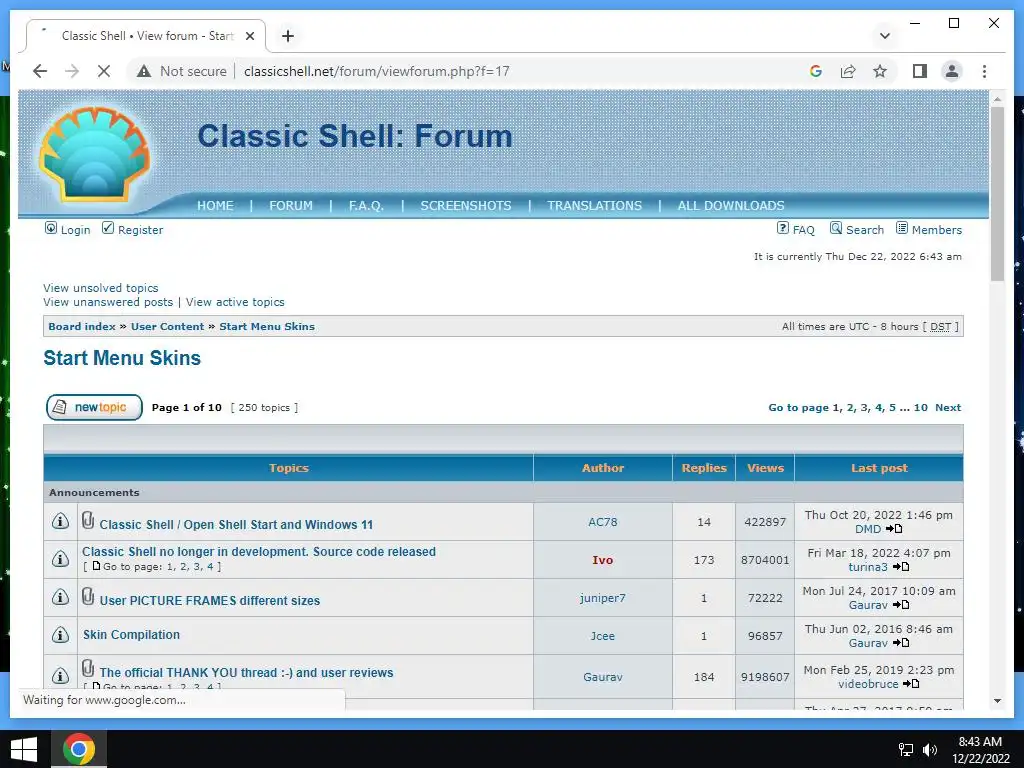This screenshot has width=1024, height=768.
Task: Select F.A.Q. in the navigation bar
Action: (366, 206)
